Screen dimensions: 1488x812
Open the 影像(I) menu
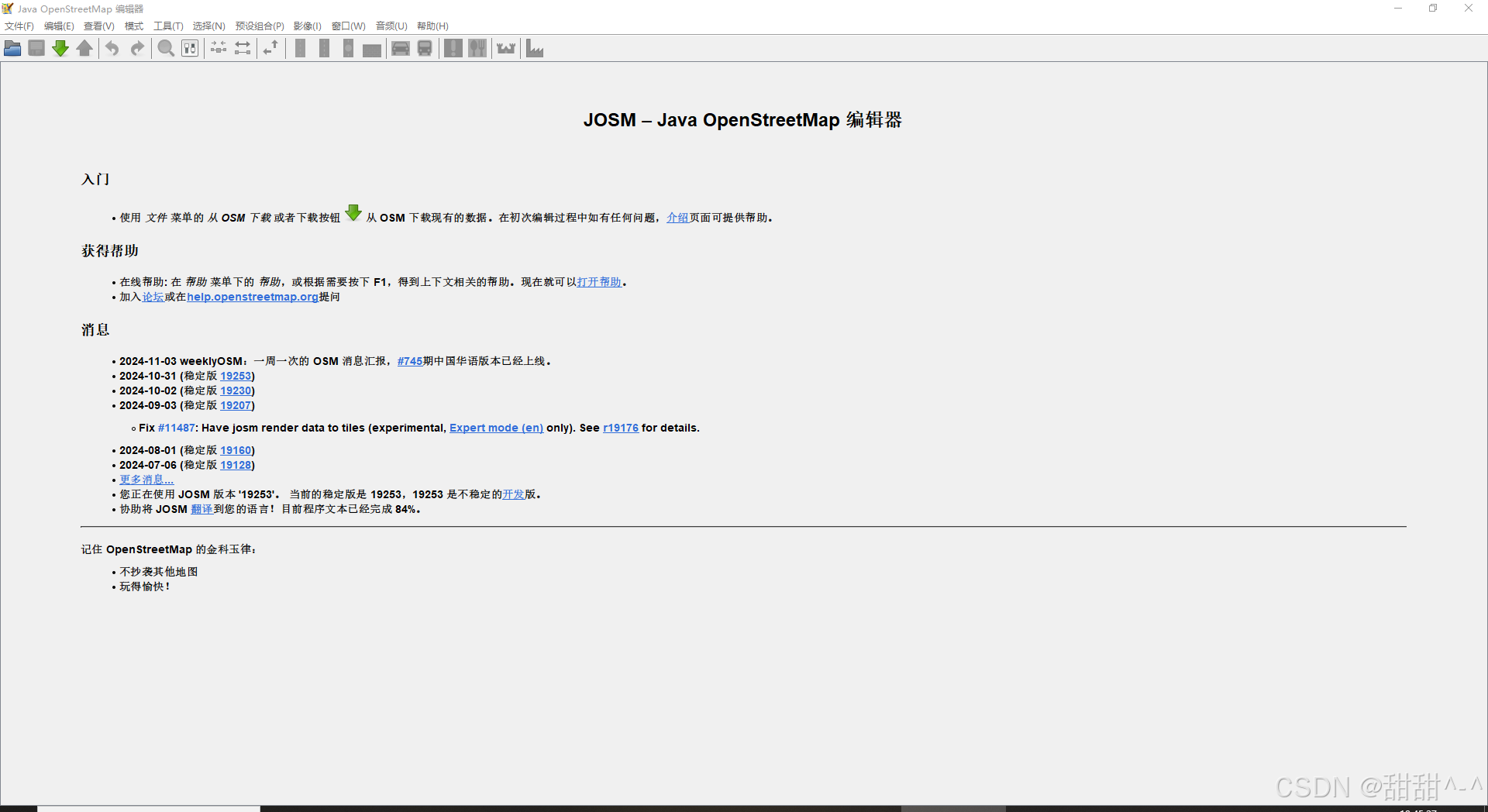pyautogui.click(x=307, y=26)
